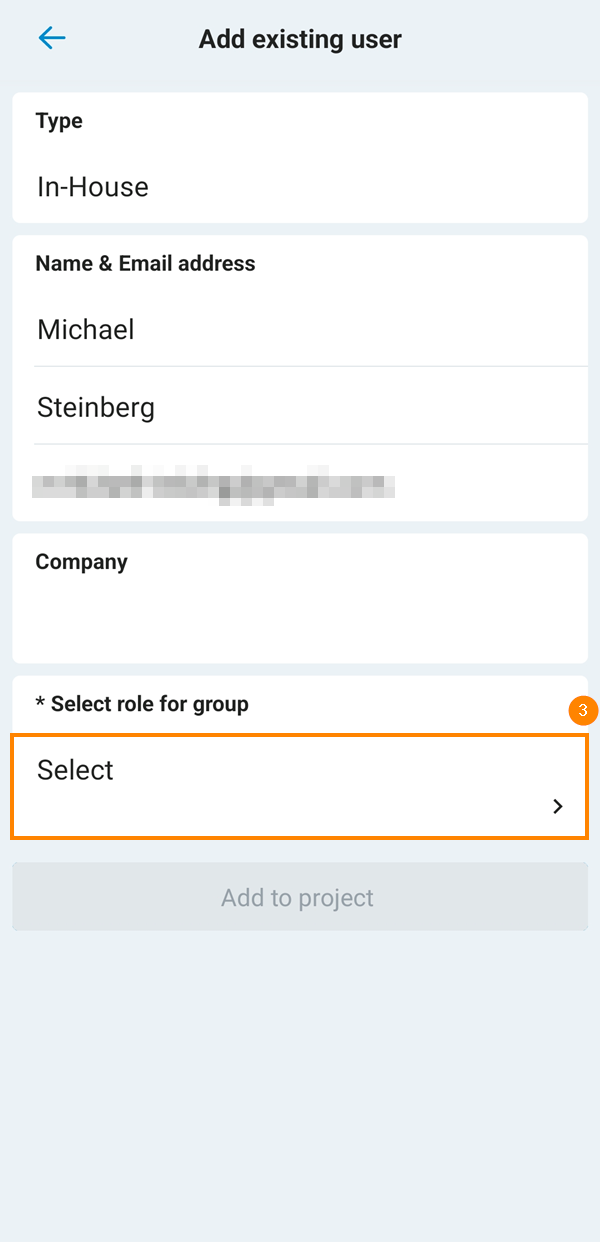
Task: Click the 'Name & Email address' heading
Action: pyautogui.click(x=145, y=263)
